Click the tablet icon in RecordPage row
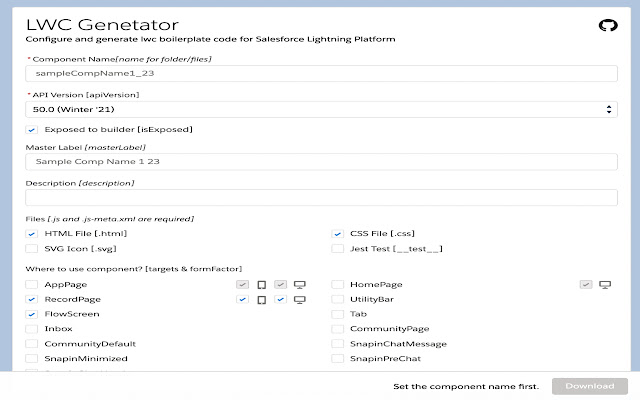 tap(262, 300)
